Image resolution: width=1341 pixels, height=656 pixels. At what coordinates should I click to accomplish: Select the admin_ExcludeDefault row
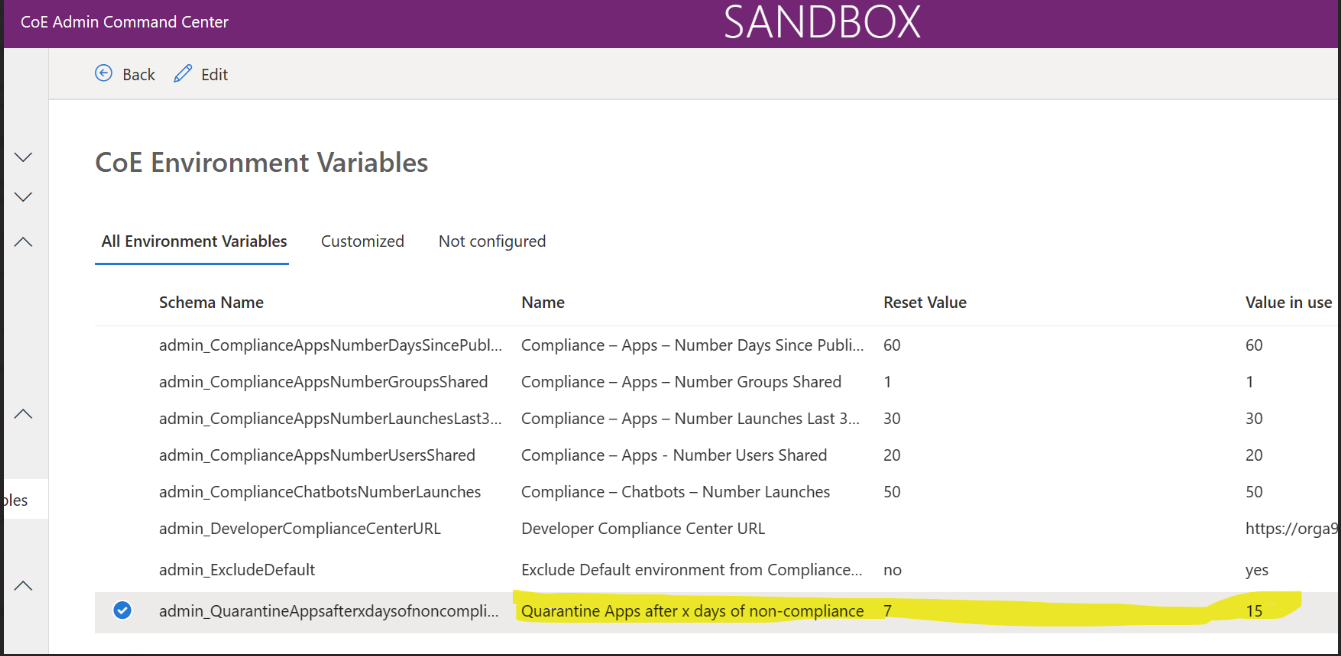pyautogui.click(x=238, y=568)
